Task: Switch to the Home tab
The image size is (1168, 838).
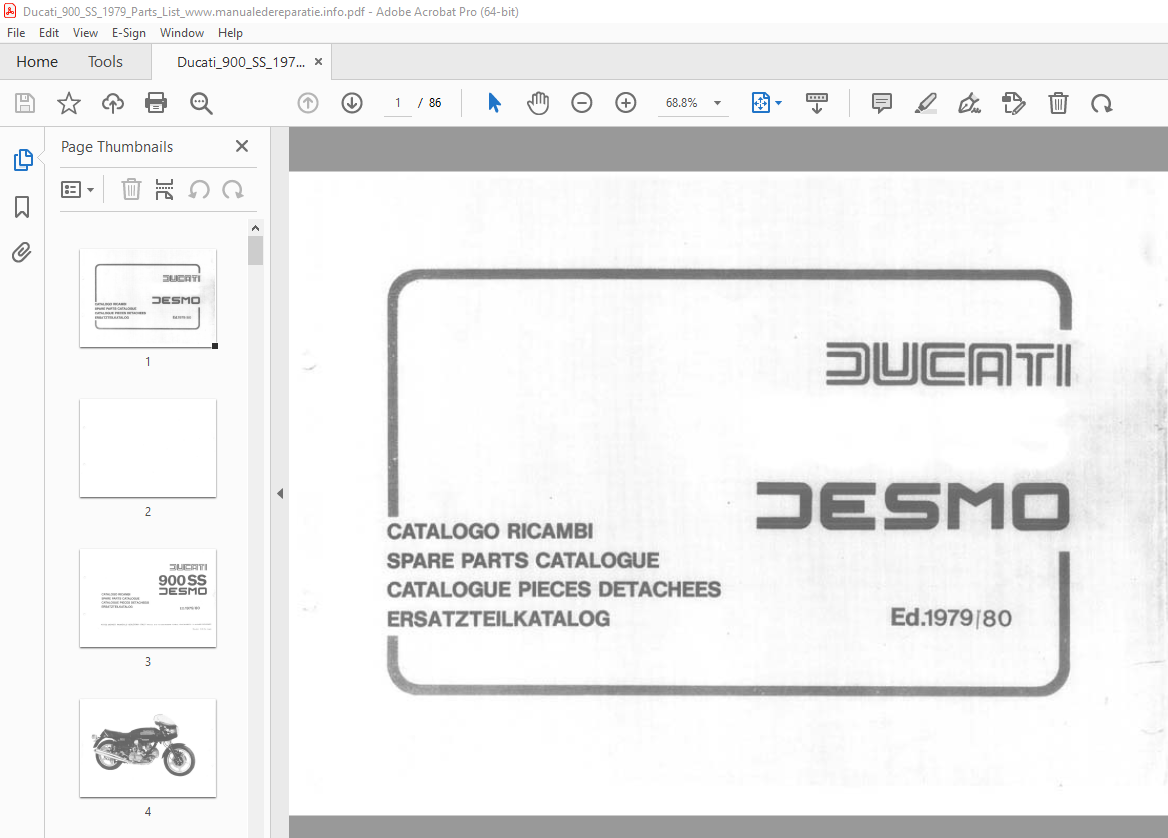Action: (x=36, y=62)
